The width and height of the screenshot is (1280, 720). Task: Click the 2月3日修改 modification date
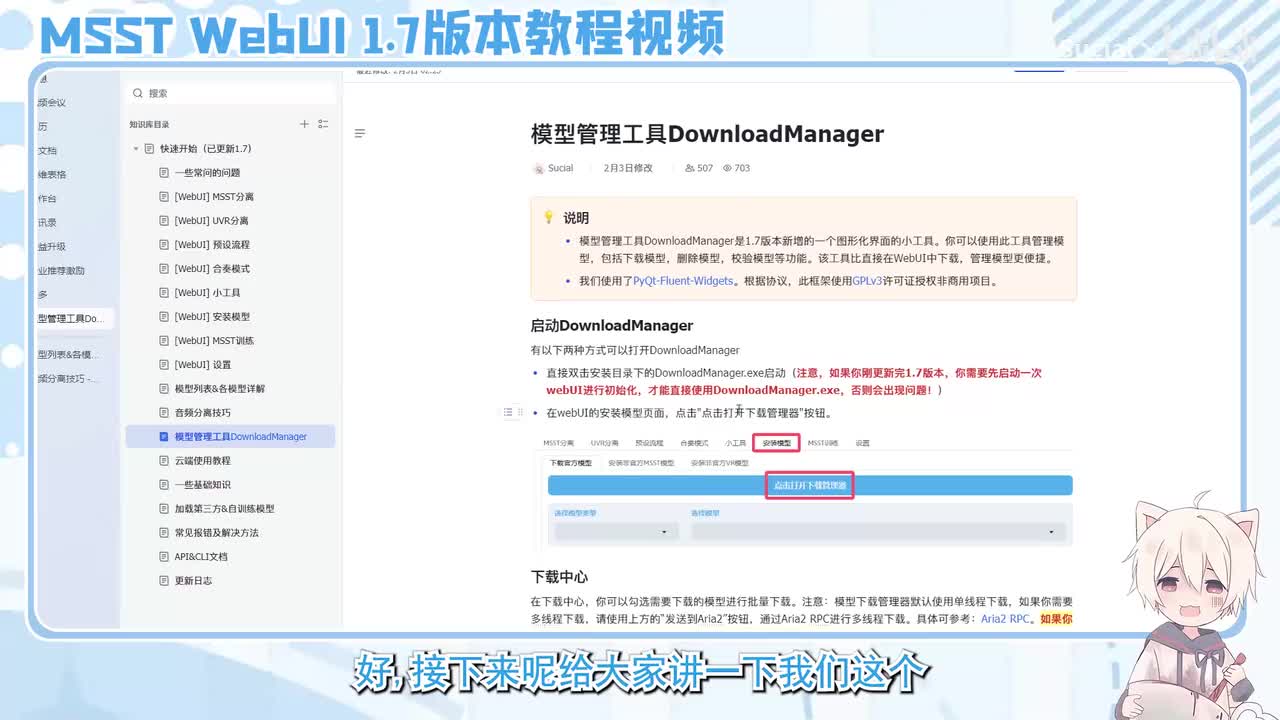point(628,168)
